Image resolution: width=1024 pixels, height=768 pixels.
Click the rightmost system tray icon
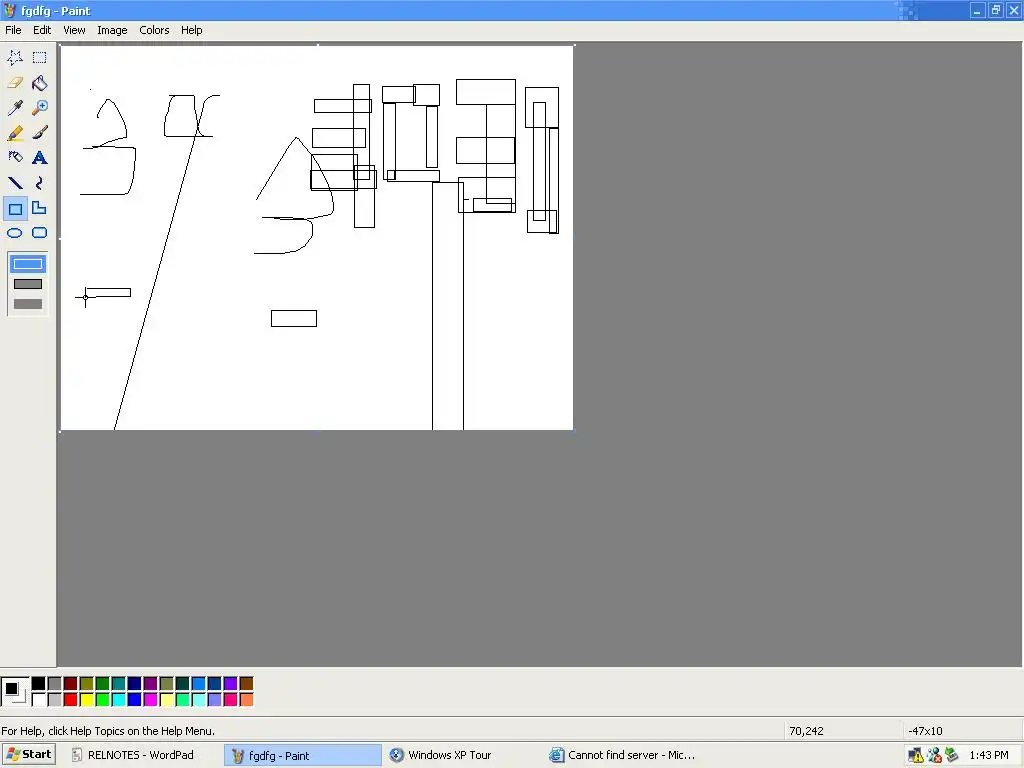click(x=952, y=756)
